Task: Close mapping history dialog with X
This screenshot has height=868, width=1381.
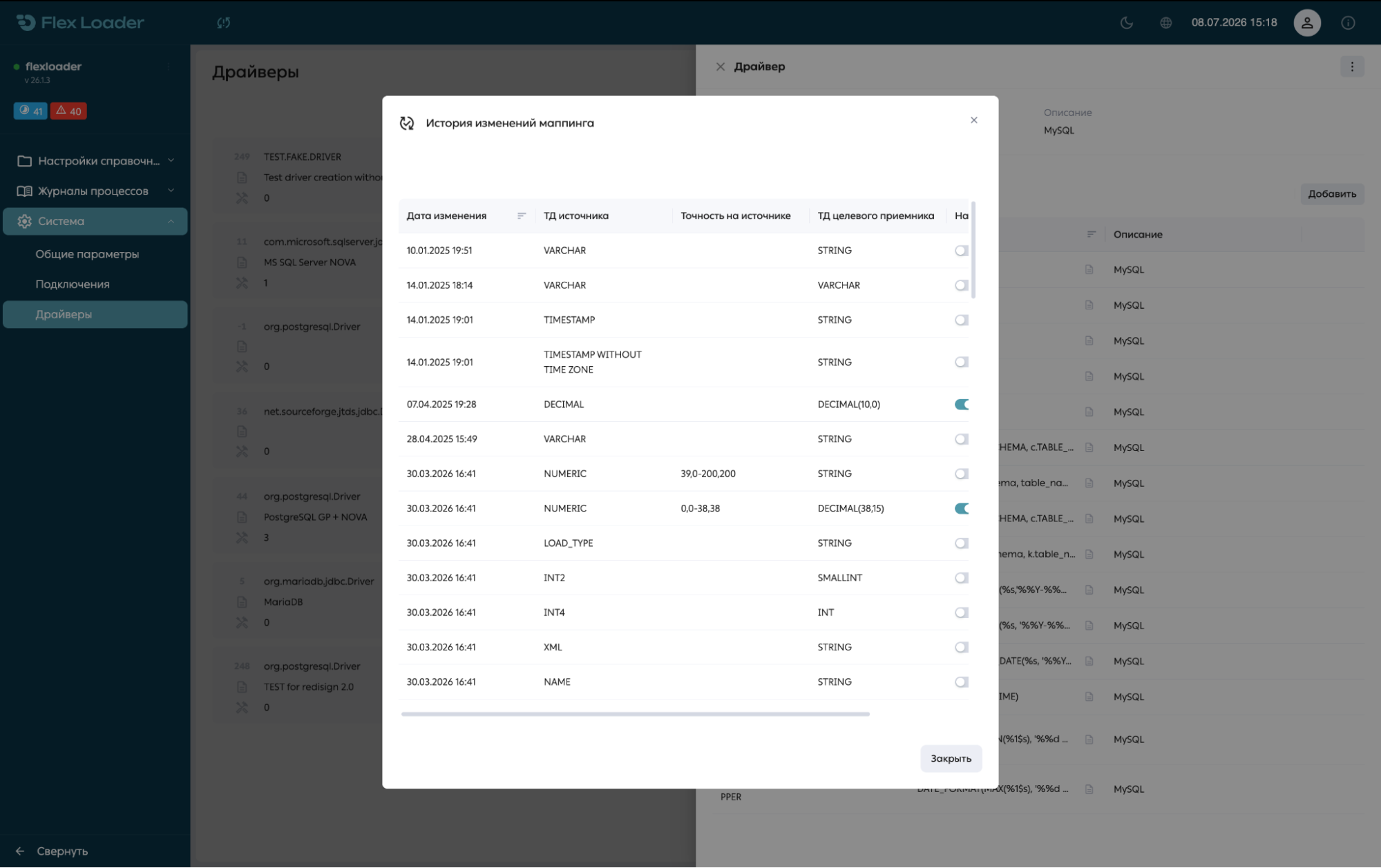Action: (x=973, y=120)
